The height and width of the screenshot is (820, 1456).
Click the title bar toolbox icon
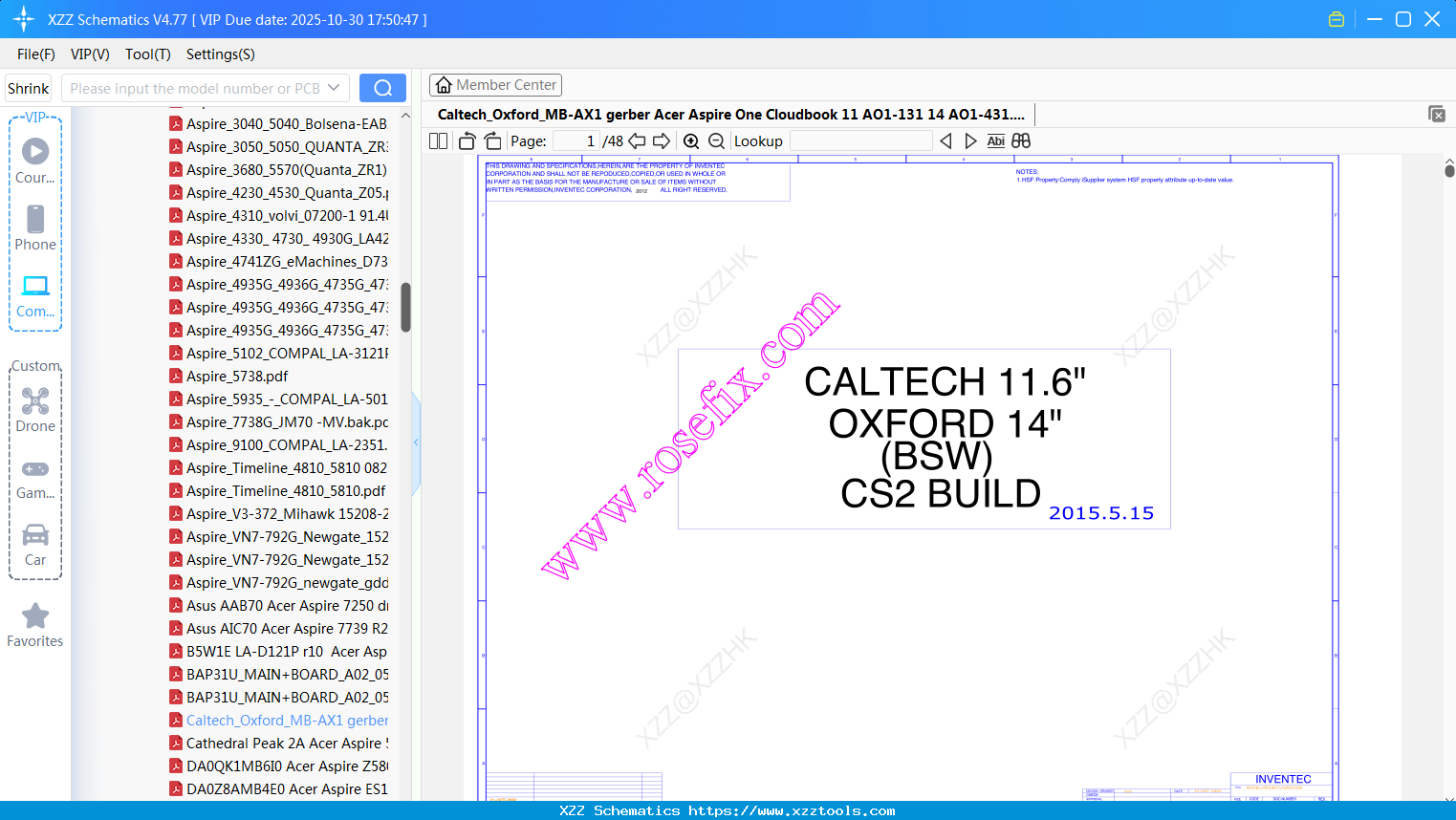[1336, 19]
